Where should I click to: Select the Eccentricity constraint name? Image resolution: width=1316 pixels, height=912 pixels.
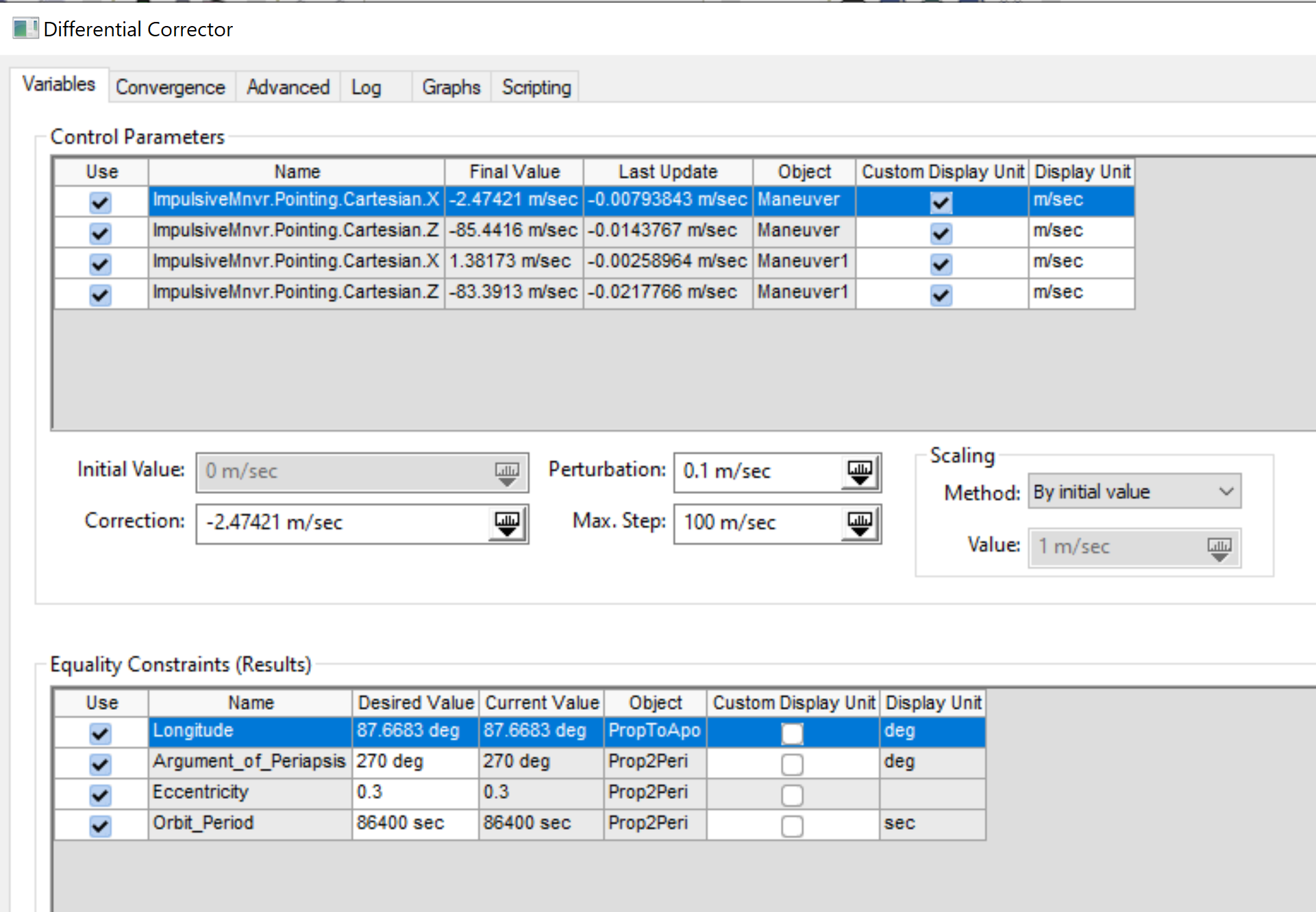click(250, 792)
